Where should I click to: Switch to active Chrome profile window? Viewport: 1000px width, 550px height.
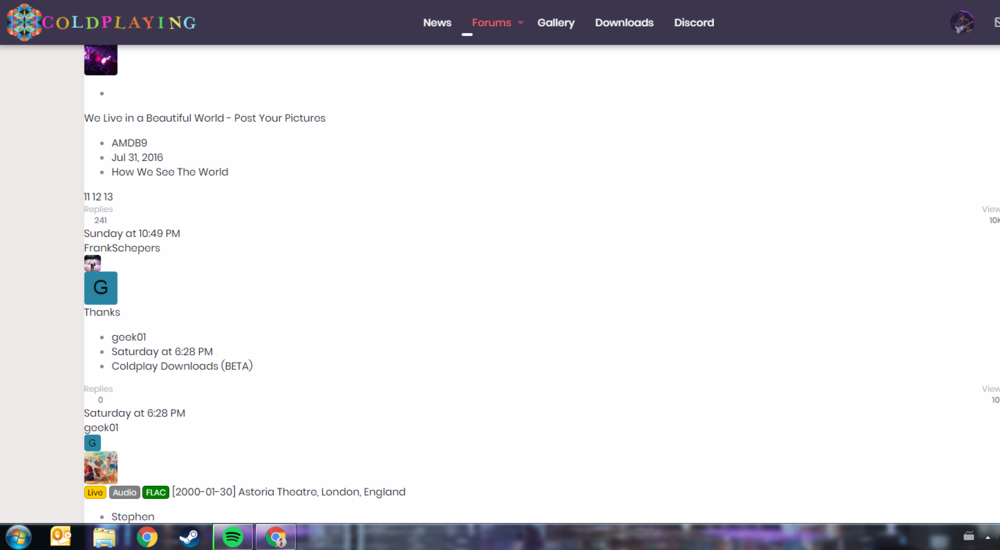pyautogui.click(x=276, y=537)
